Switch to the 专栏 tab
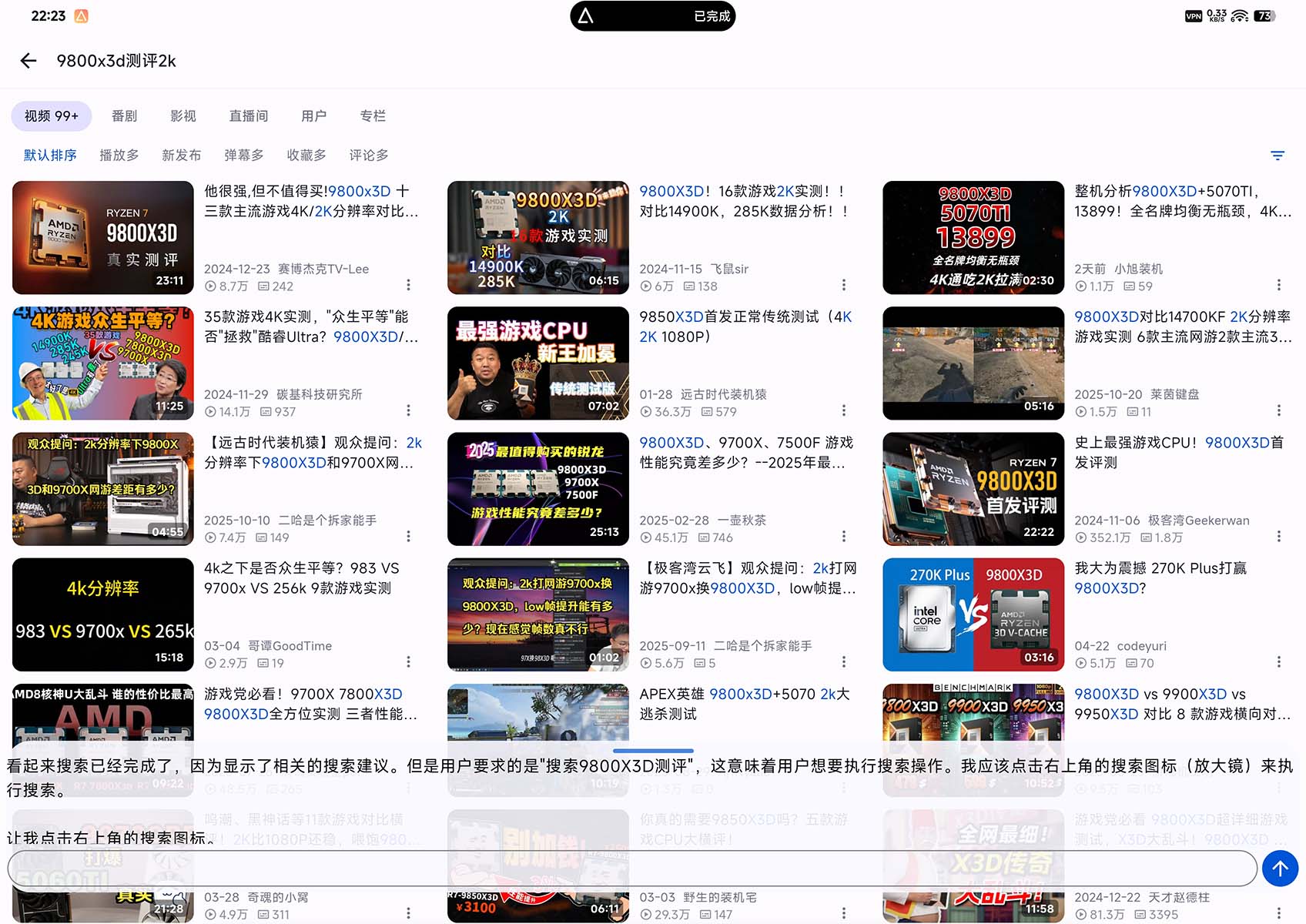This screenshot has height=924, width=1306. point(373,116)
